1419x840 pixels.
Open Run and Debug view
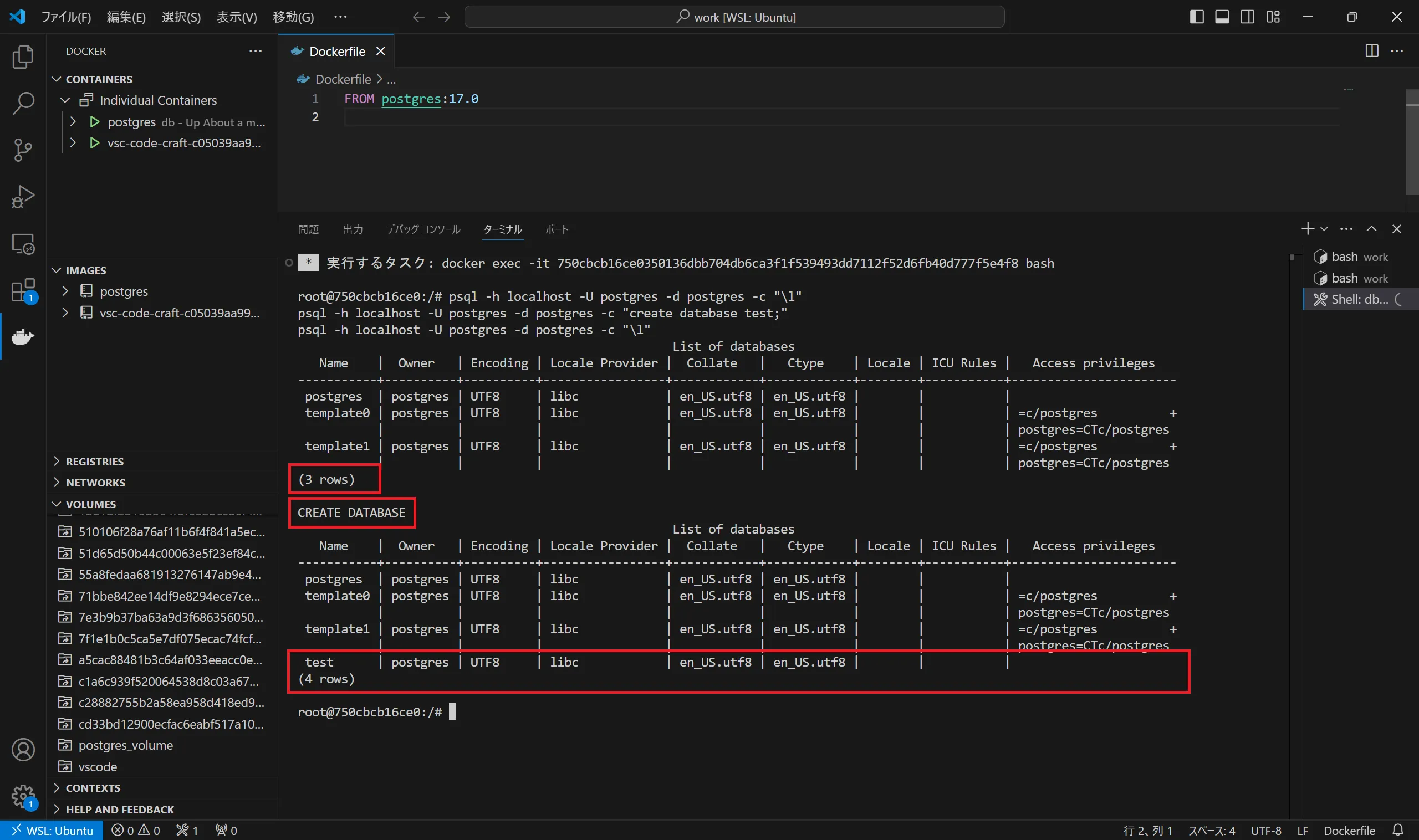coord(23,197)
